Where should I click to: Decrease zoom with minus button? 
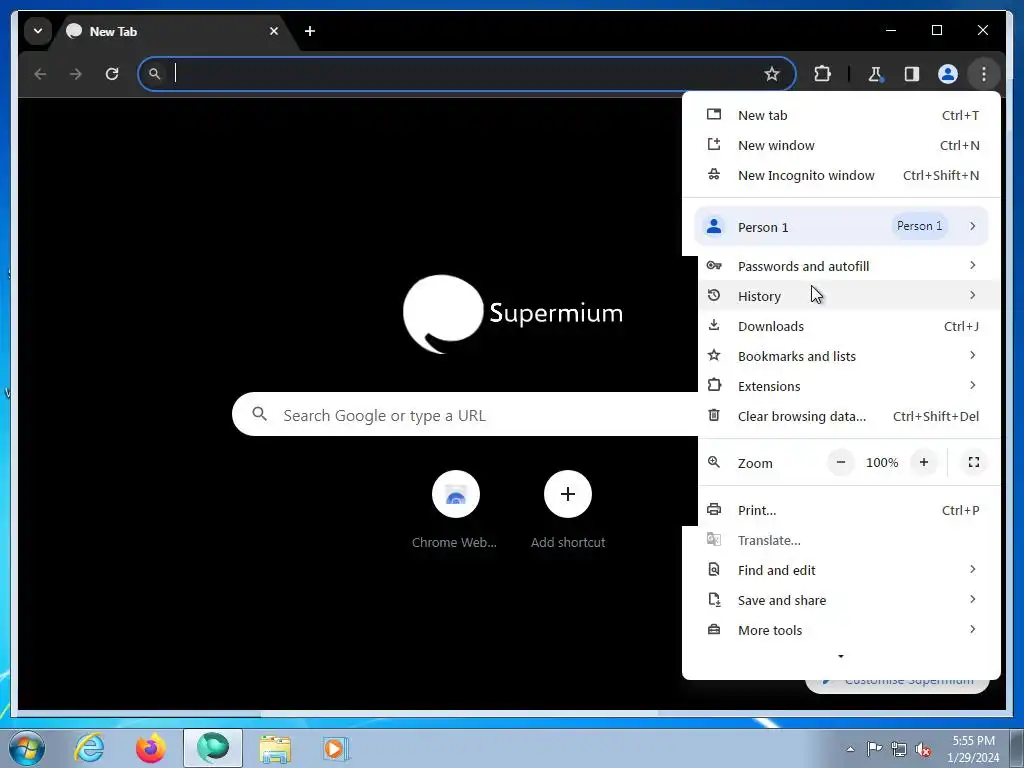pyautogui.click(x=840, y=462)
